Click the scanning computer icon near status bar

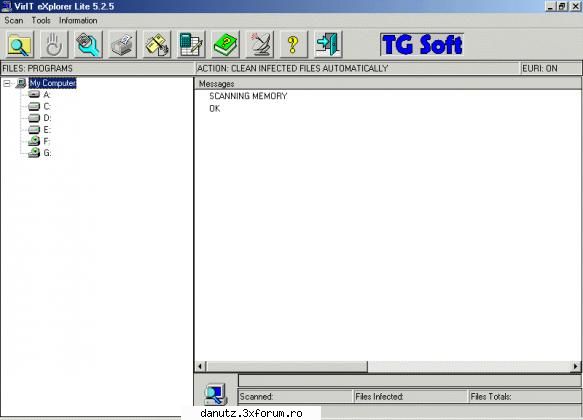point(215,394)
